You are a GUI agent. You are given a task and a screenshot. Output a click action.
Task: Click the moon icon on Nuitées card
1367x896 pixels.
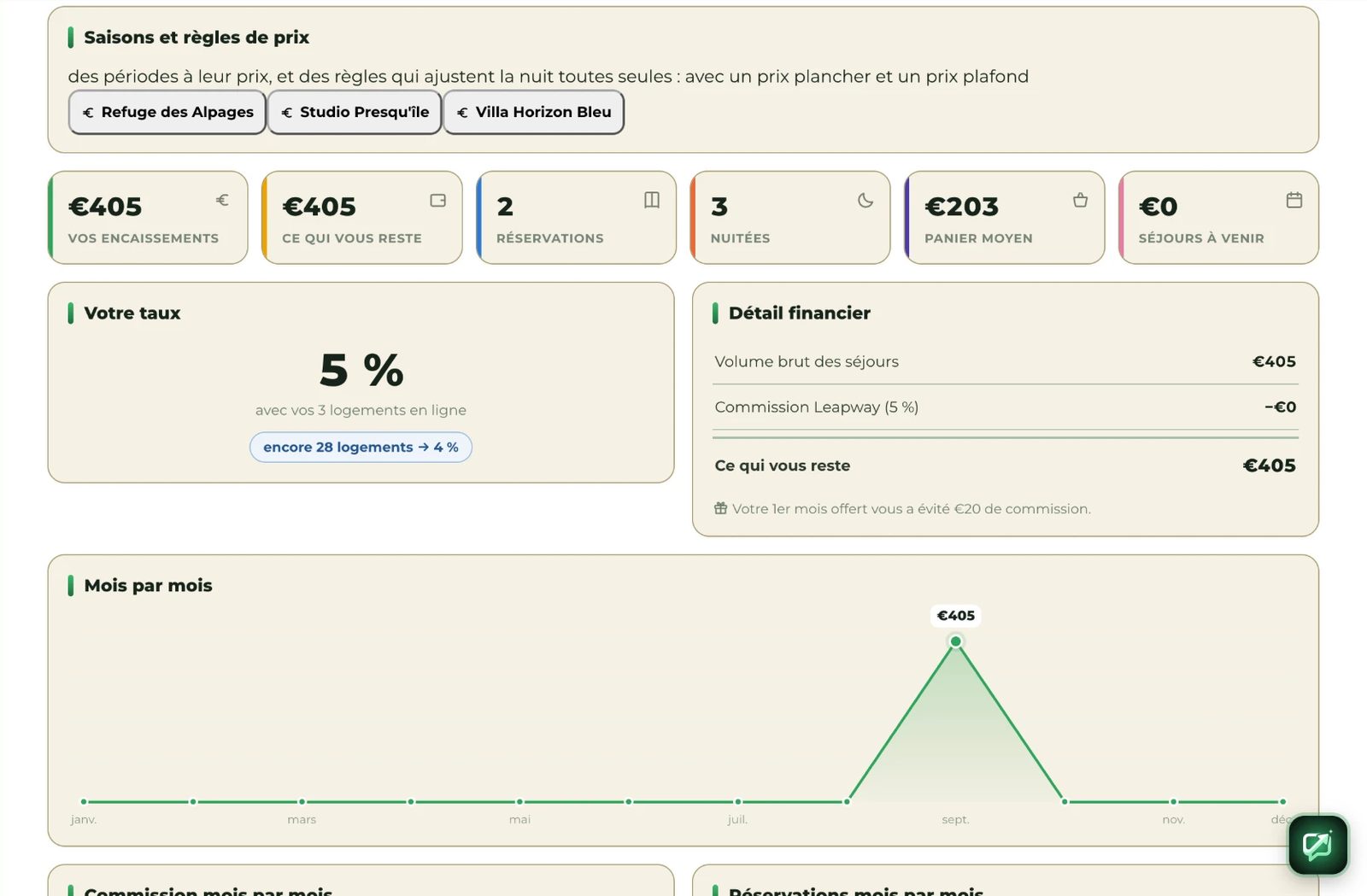(x=865, y=200)
